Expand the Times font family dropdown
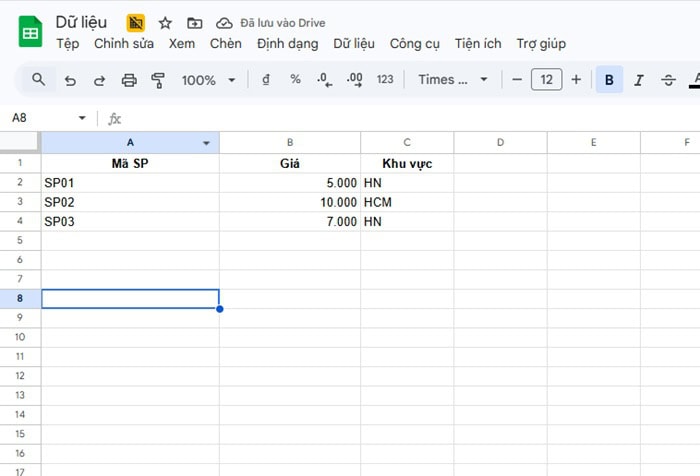The width and height of the screenshot is (700, 476). tap(453, 80)
